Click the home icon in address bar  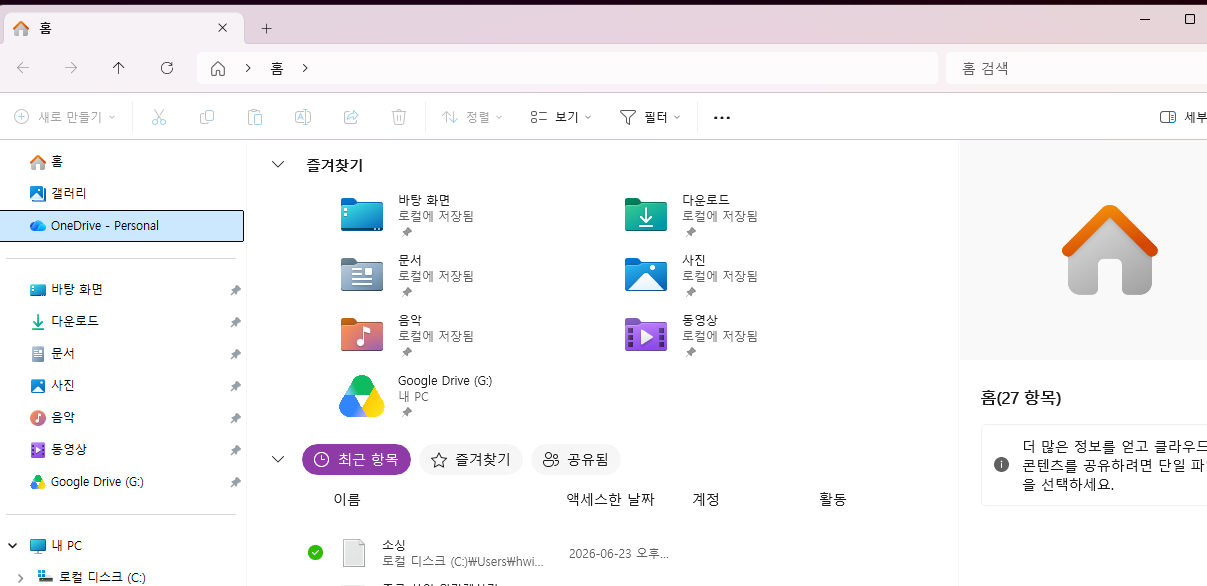(218, 68)
